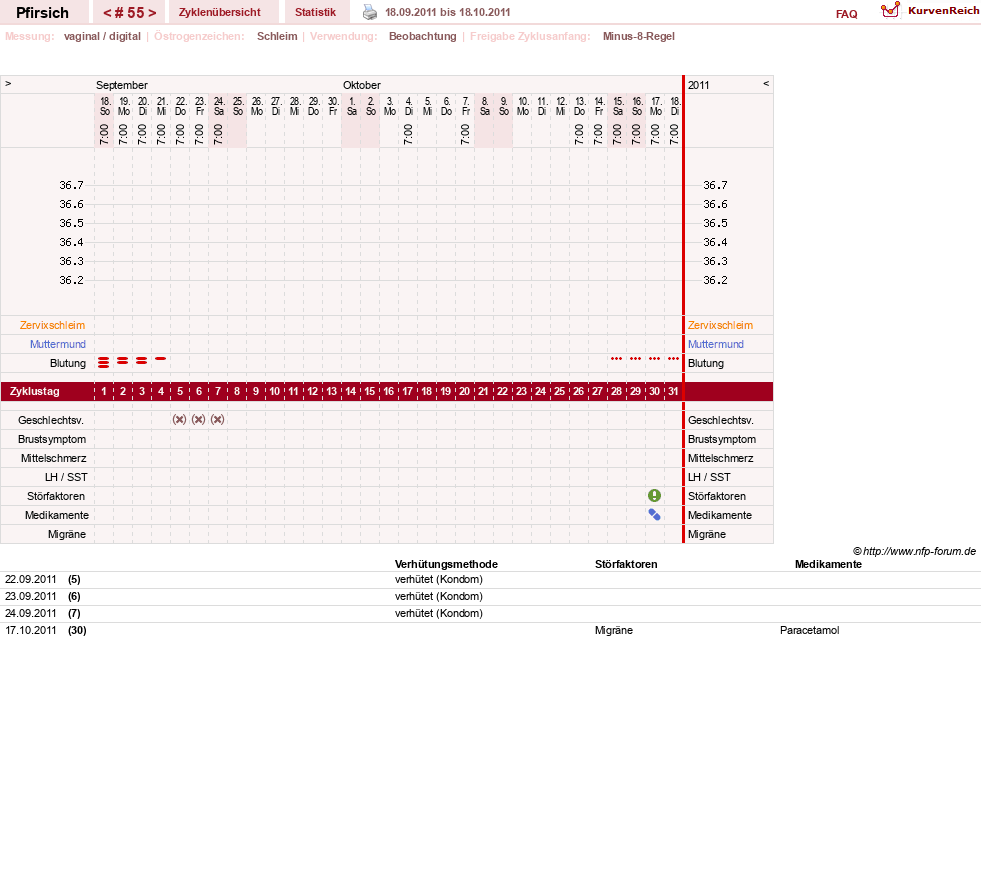
Task: Click cycle day 1 in the Zyklustag bar
Action: tap(104, 391)
